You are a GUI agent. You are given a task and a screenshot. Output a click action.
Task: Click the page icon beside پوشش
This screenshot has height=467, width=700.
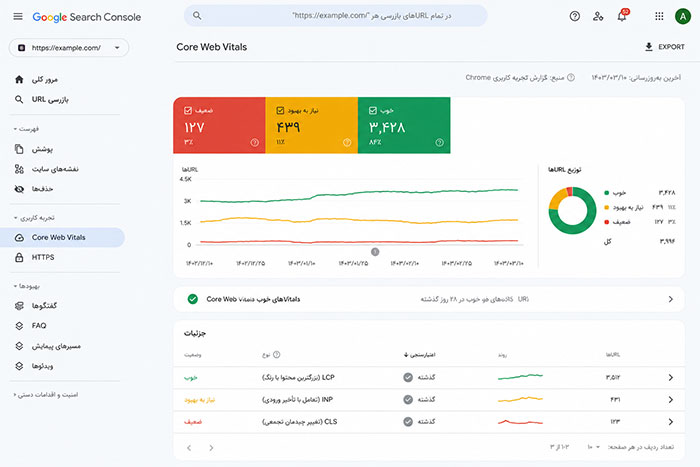coord(19,149)
